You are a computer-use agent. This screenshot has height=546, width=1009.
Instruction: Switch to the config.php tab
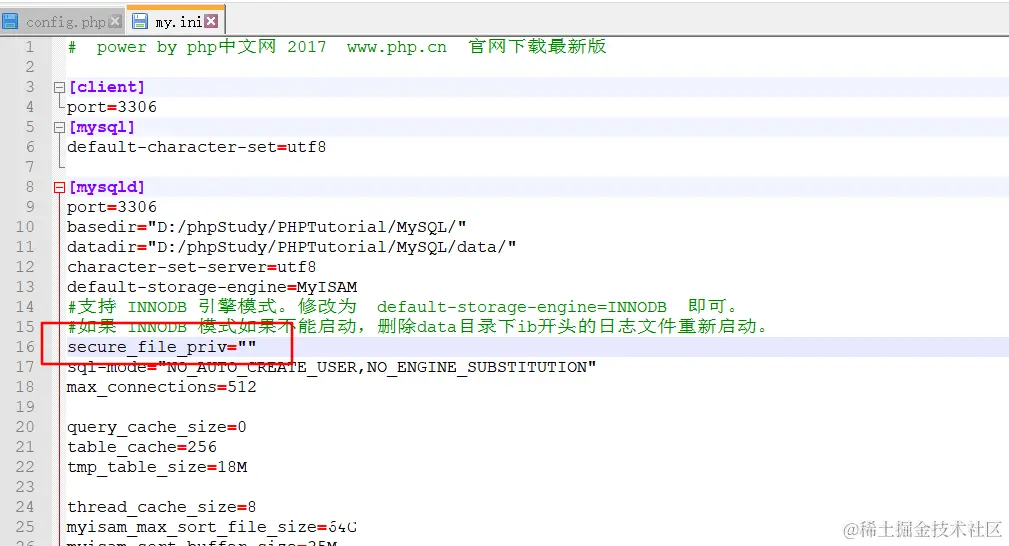pos(62,21)
